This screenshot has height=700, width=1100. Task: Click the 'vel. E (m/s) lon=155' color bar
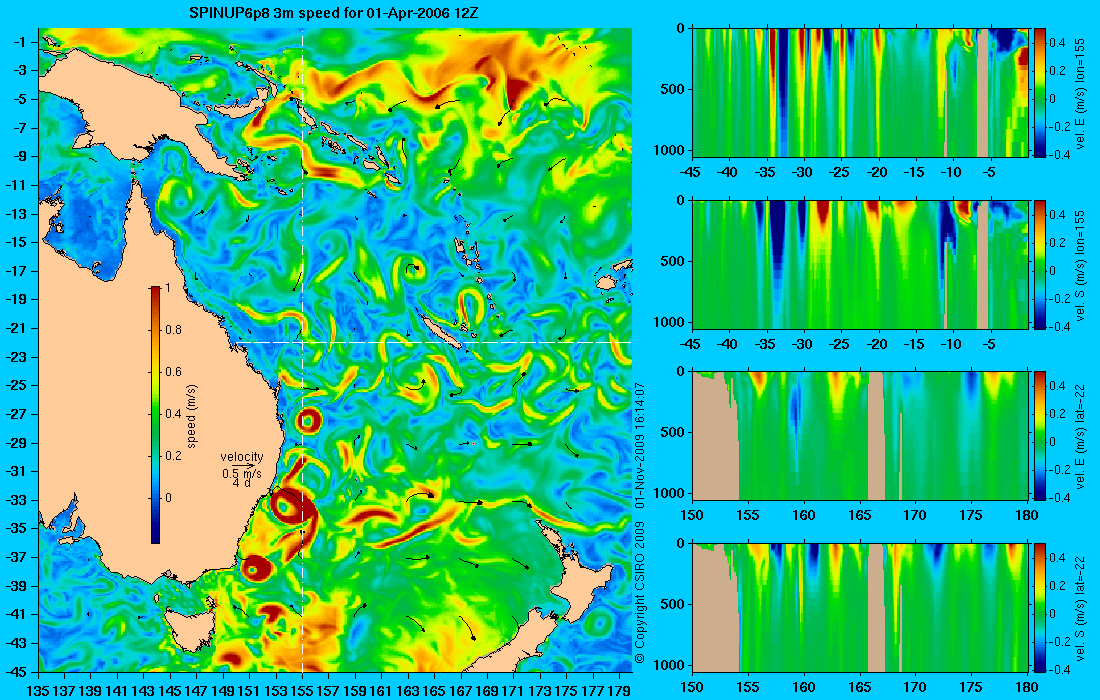[x=1040, y=93]
